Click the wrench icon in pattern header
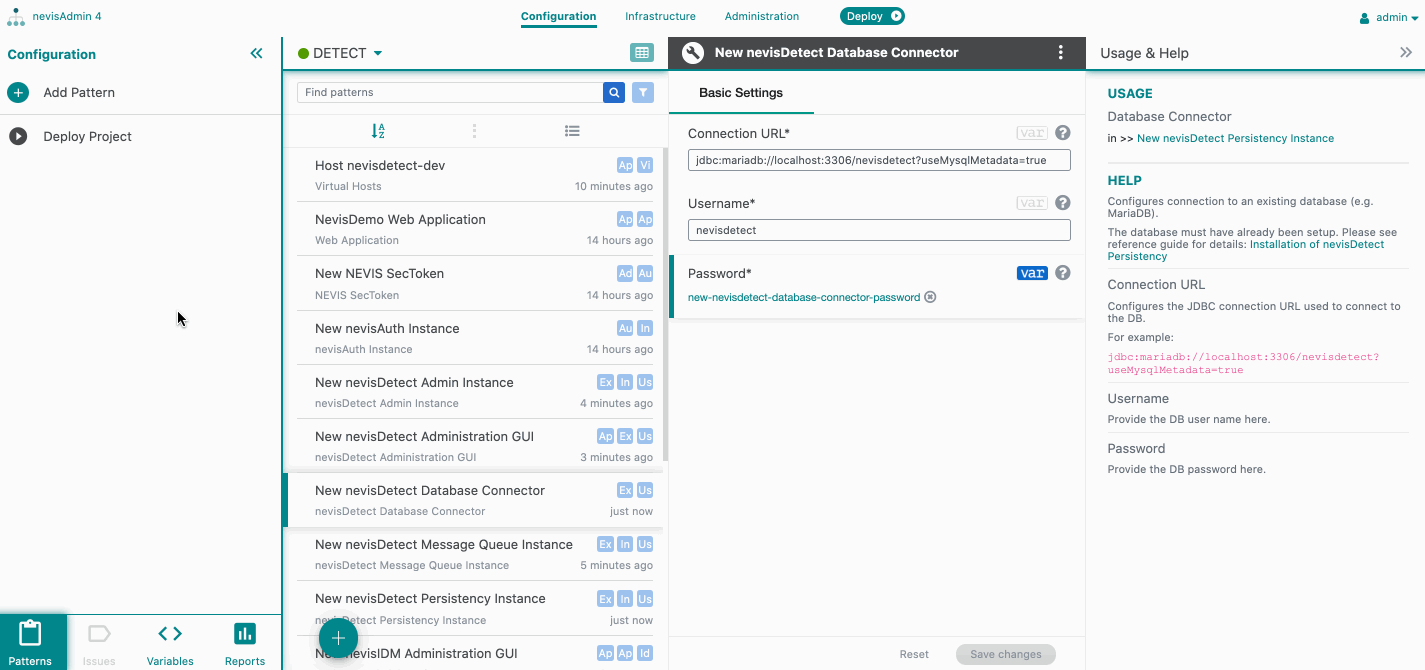The height and width of the screenshot is (670, 1425). 692,53
